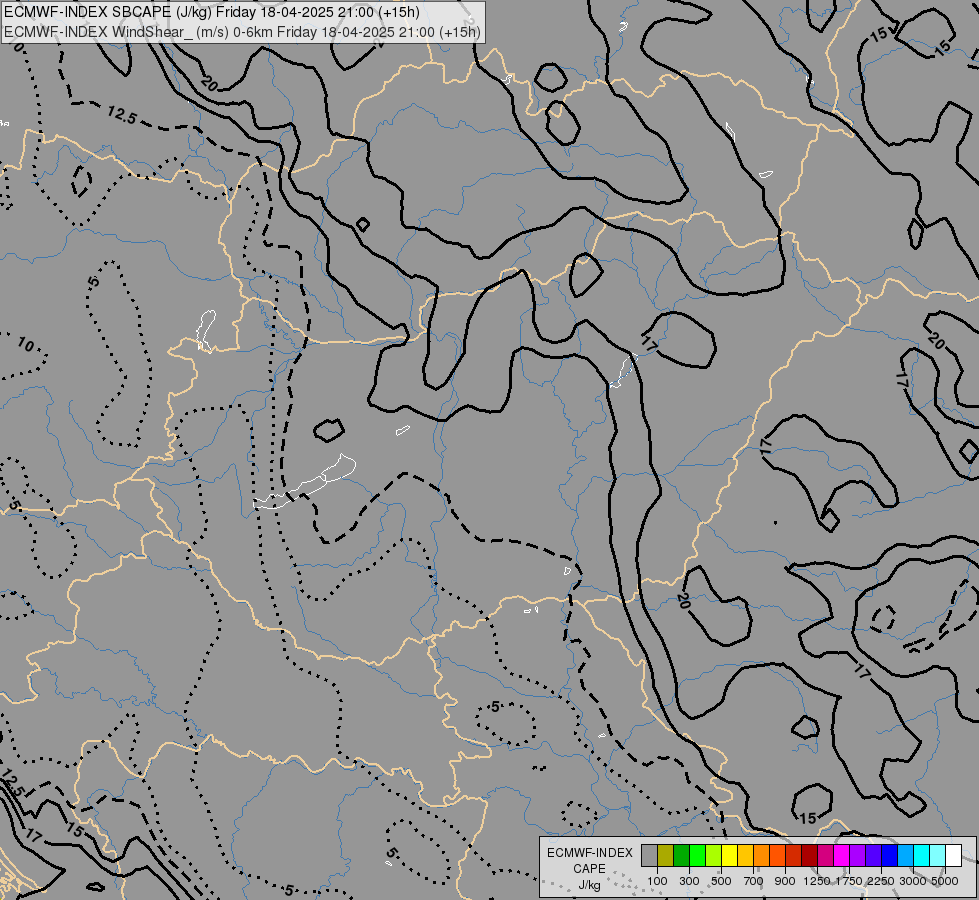Screen dimensions: 979x900
Task: Click the "700" tick label on the legend
Action: pyautogui.click(x=754, y=881)
